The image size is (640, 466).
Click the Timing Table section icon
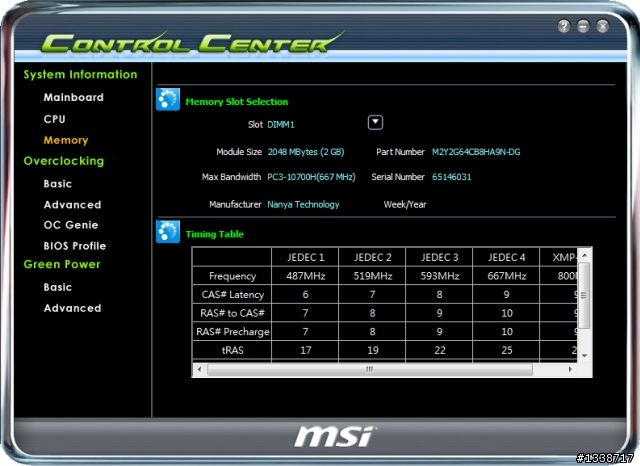(x=168, y=231)
